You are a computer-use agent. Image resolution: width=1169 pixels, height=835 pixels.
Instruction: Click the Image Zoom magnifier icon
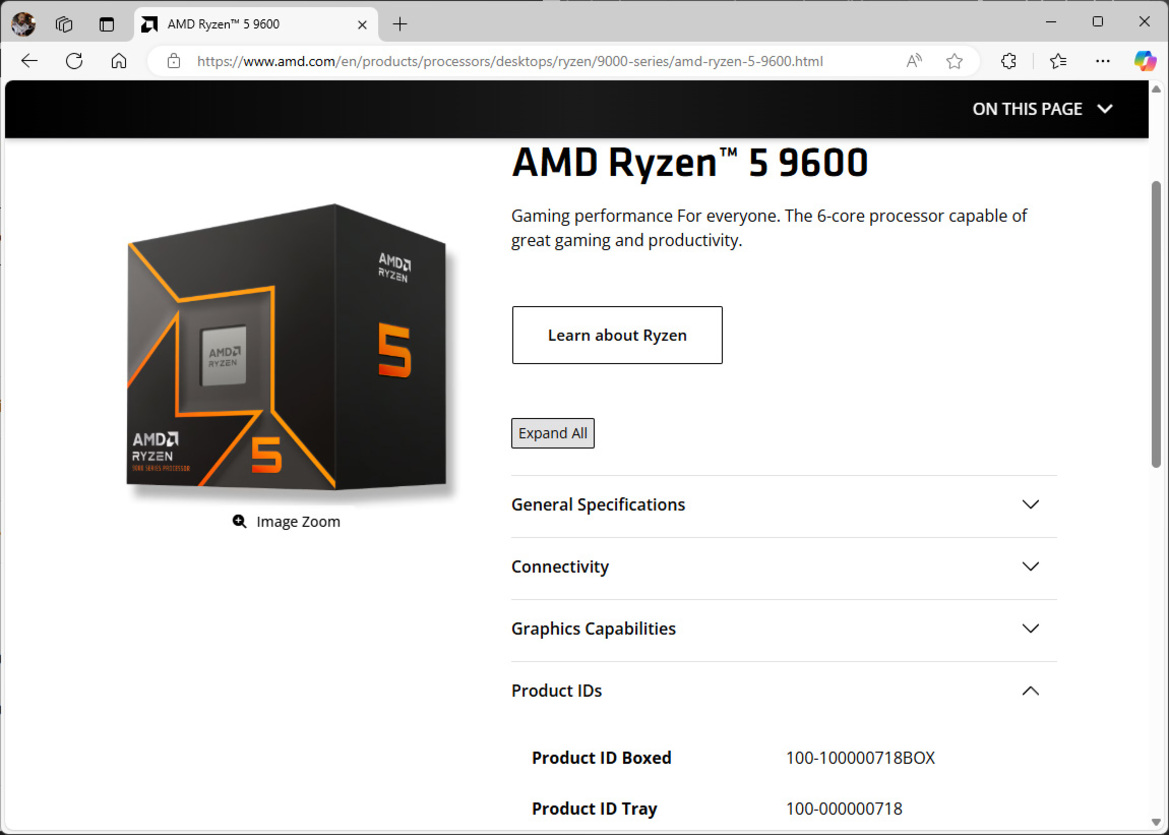(239, 521)
